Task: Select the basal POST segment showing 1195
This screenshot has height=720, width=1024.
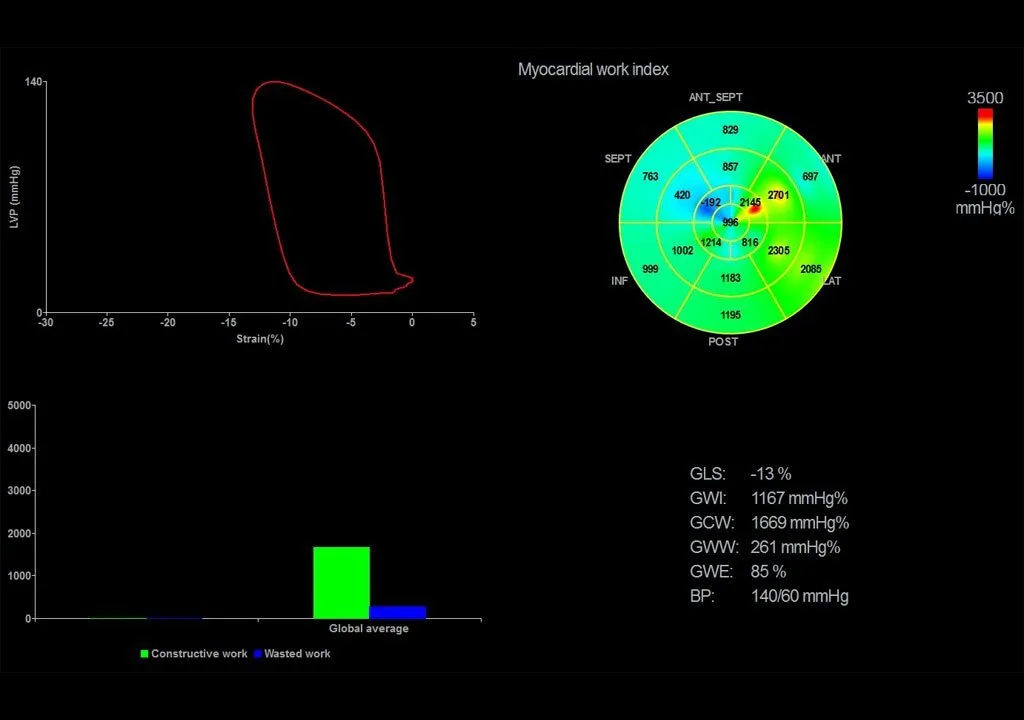Action: (730, 315)
